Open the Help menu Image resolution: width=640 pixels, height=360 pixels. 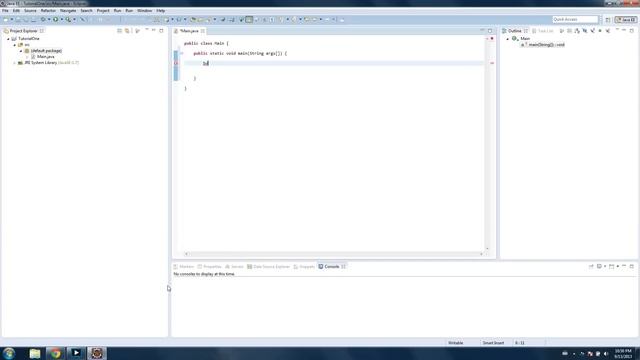161,11
